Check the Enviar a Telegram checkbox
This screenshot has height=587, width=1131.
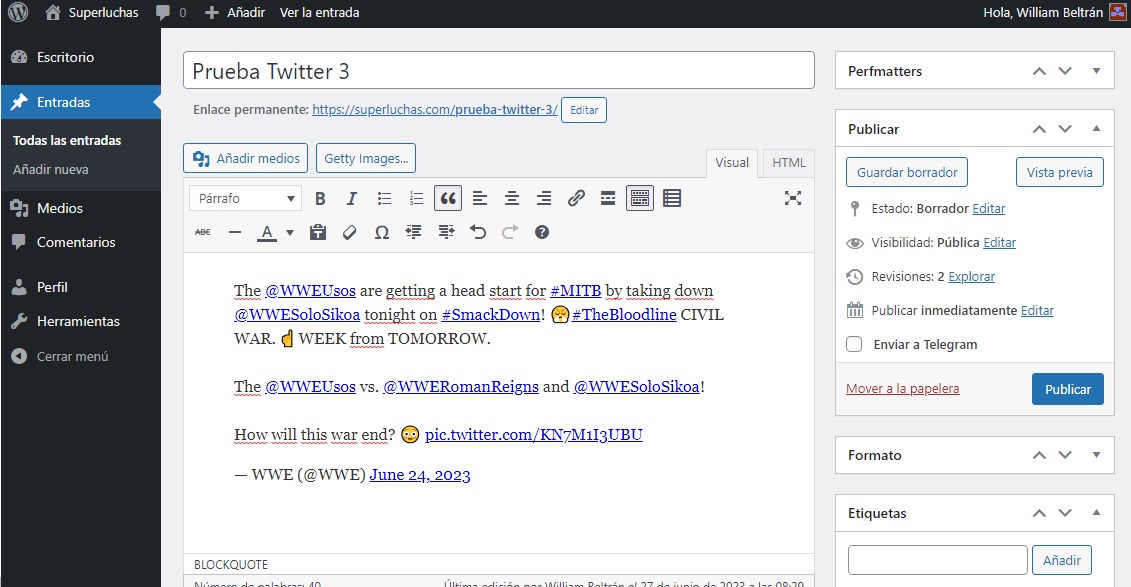[x=854, y=344]
